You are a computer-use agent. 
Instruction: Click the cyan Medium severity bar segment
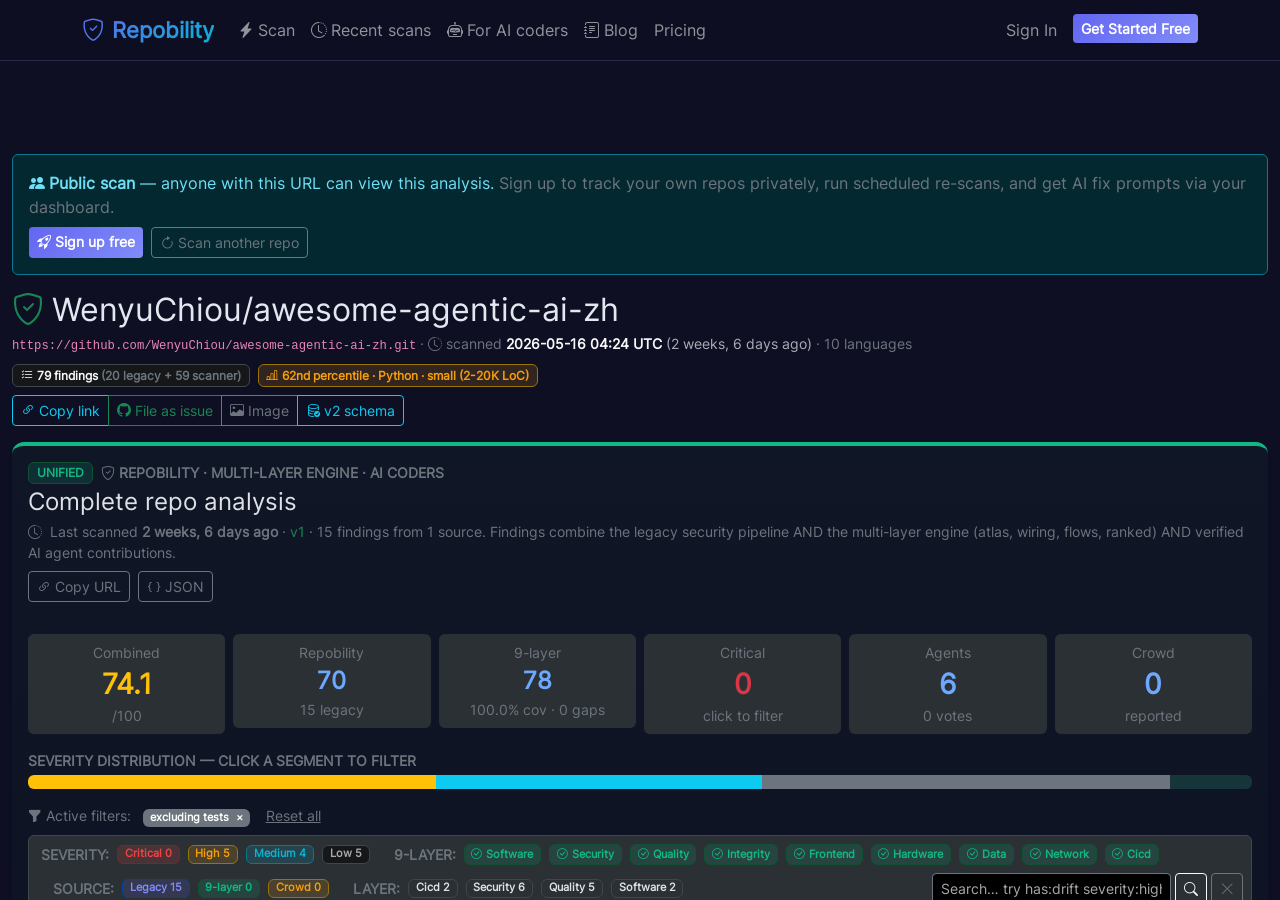(599, 782)
